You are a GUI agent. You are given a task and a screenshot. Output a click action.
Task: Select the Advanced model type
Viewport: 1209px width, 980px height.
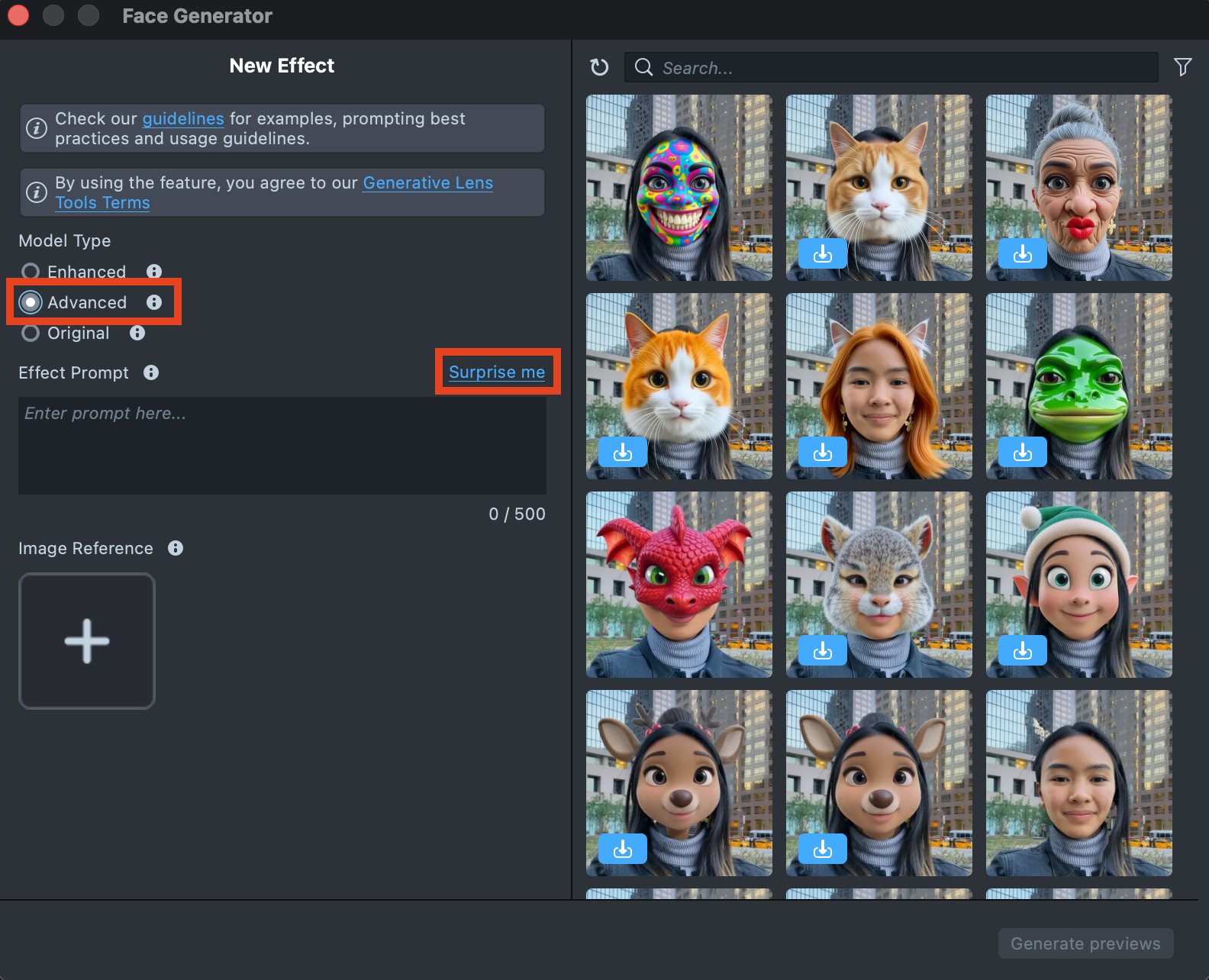pos(31,302)
